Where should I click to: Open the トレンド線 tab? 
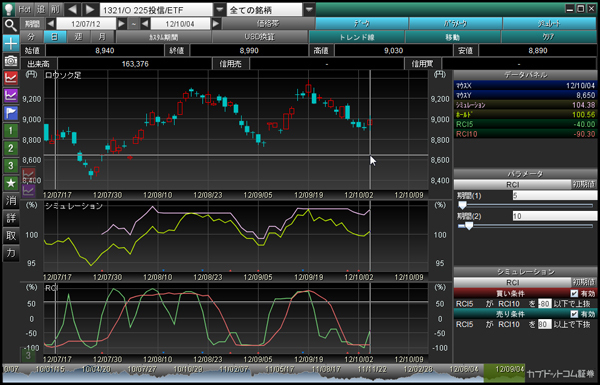tap(357, 37)
